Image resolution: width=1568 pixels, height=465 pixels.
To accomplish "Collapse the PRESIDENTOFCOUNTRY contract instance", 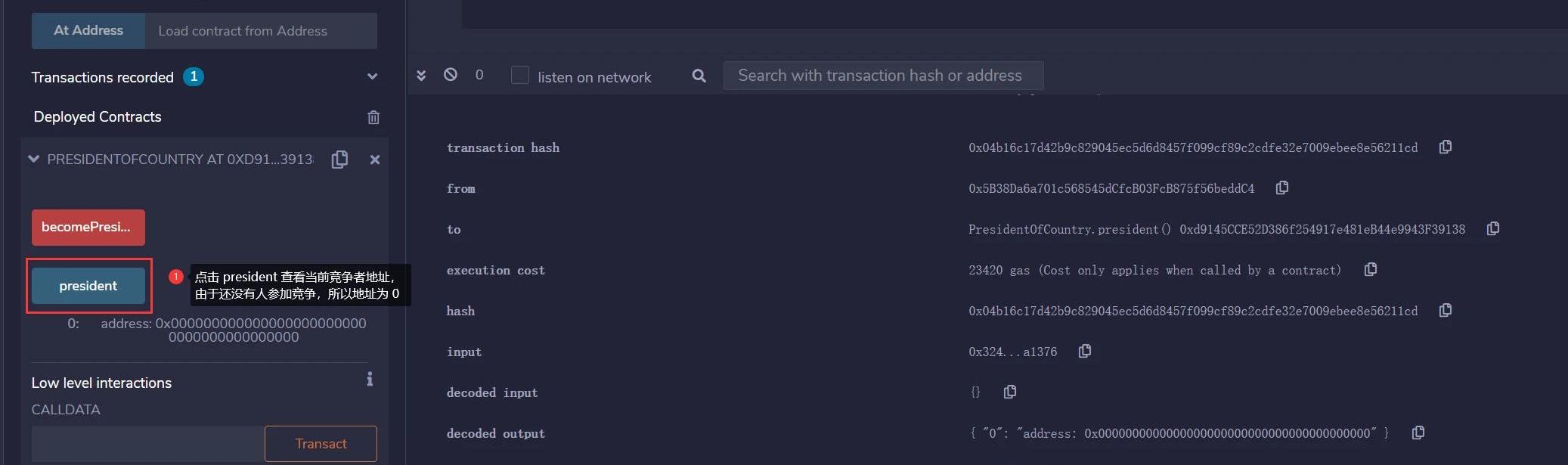I will tap(33, 159).
